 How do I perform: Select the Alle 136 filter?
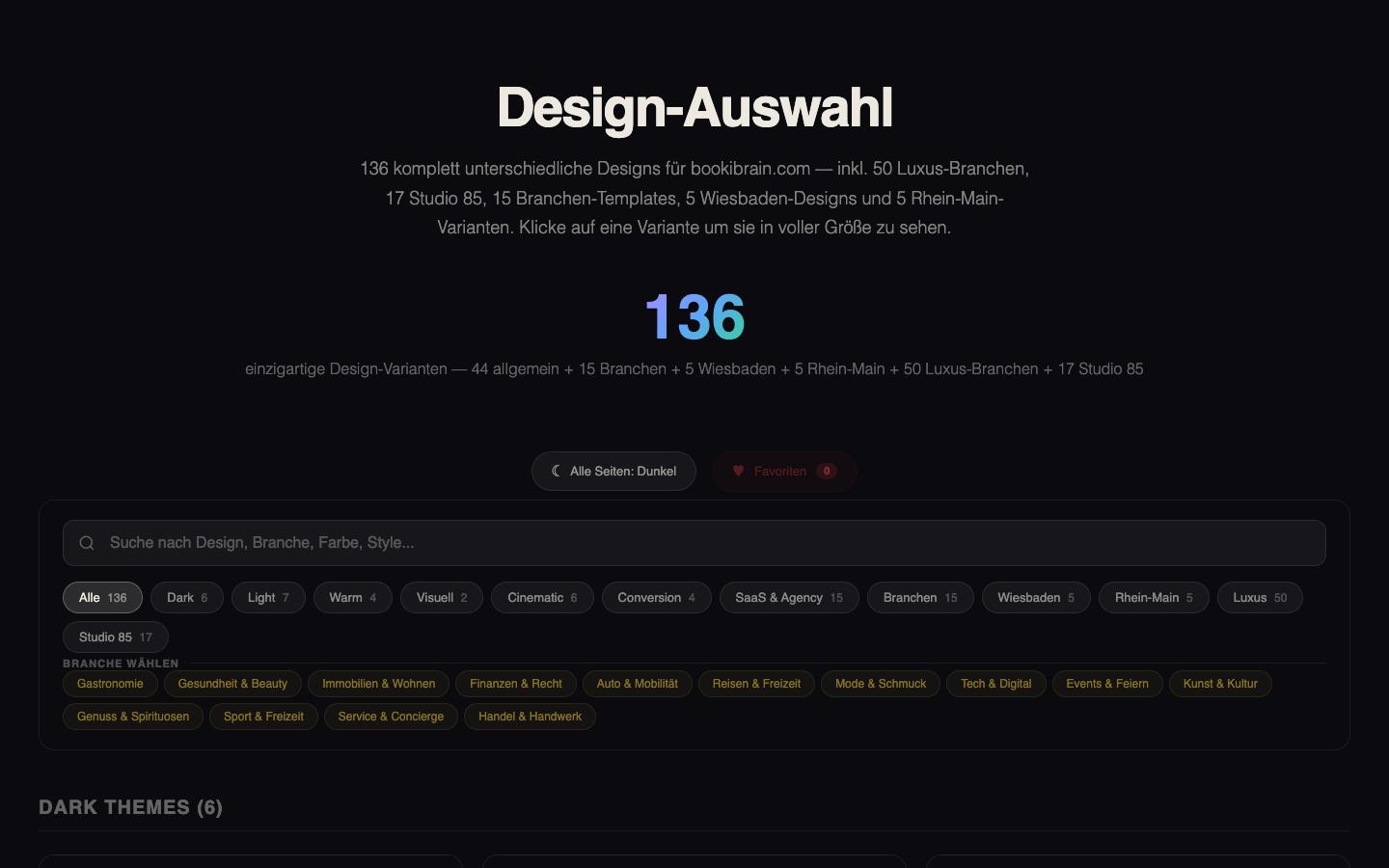pyautogui.click(x=102, y=598)
